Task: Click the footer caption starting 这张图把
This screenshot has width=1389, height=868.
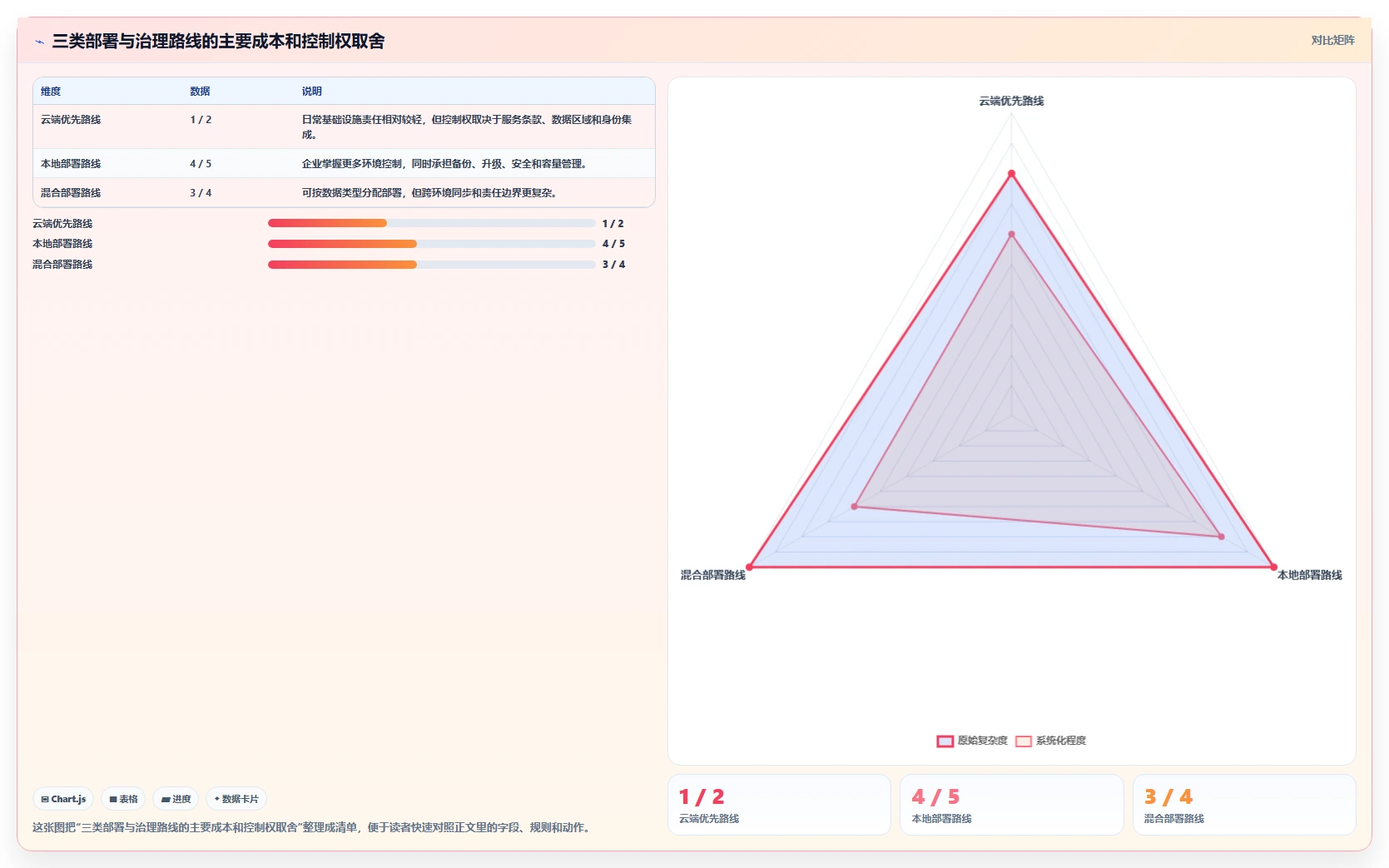Action: [x=313, y=827]
